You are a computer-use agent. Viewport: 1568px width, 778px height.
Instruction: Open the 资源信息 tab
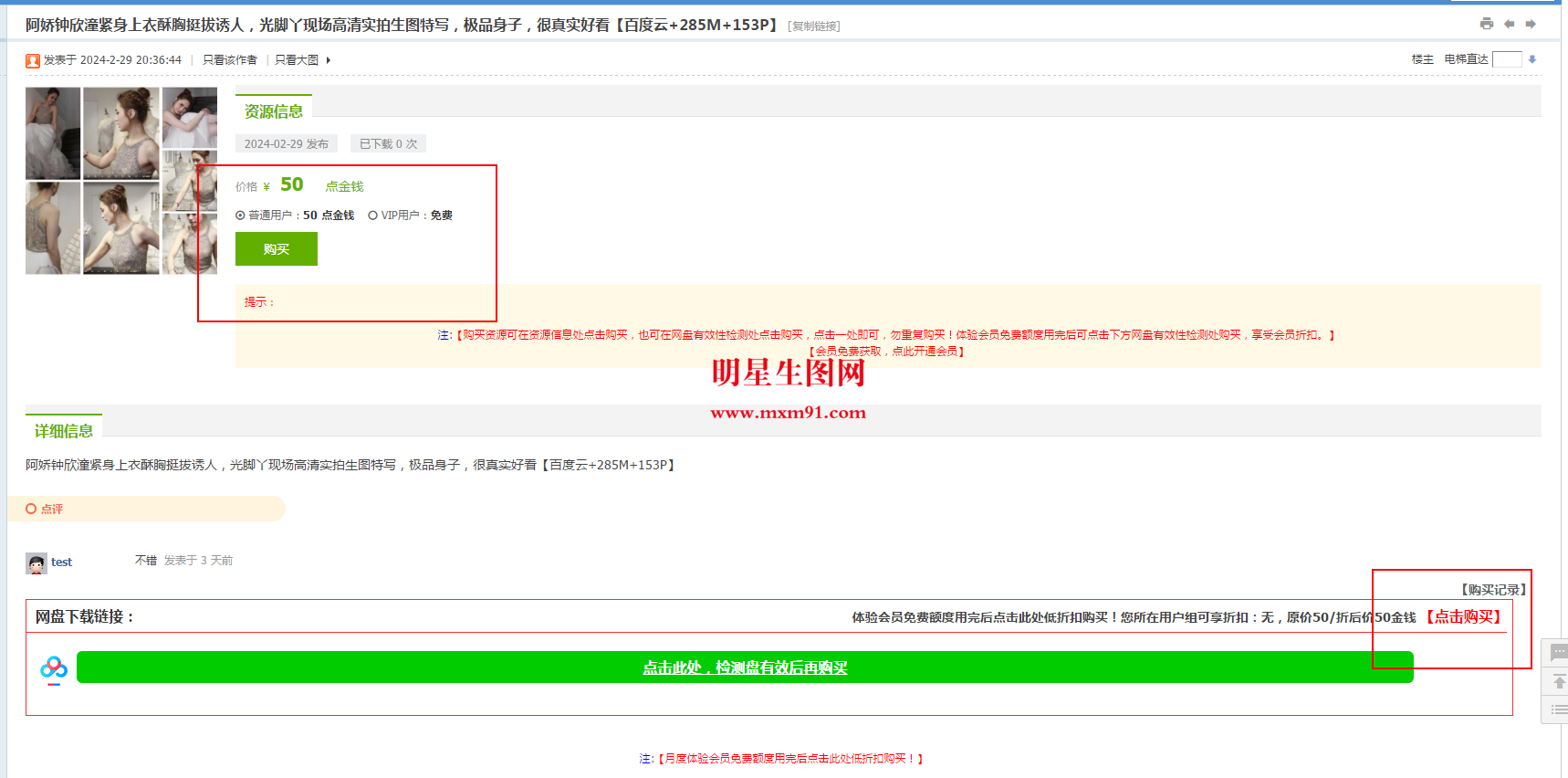(x=274, y=111)
